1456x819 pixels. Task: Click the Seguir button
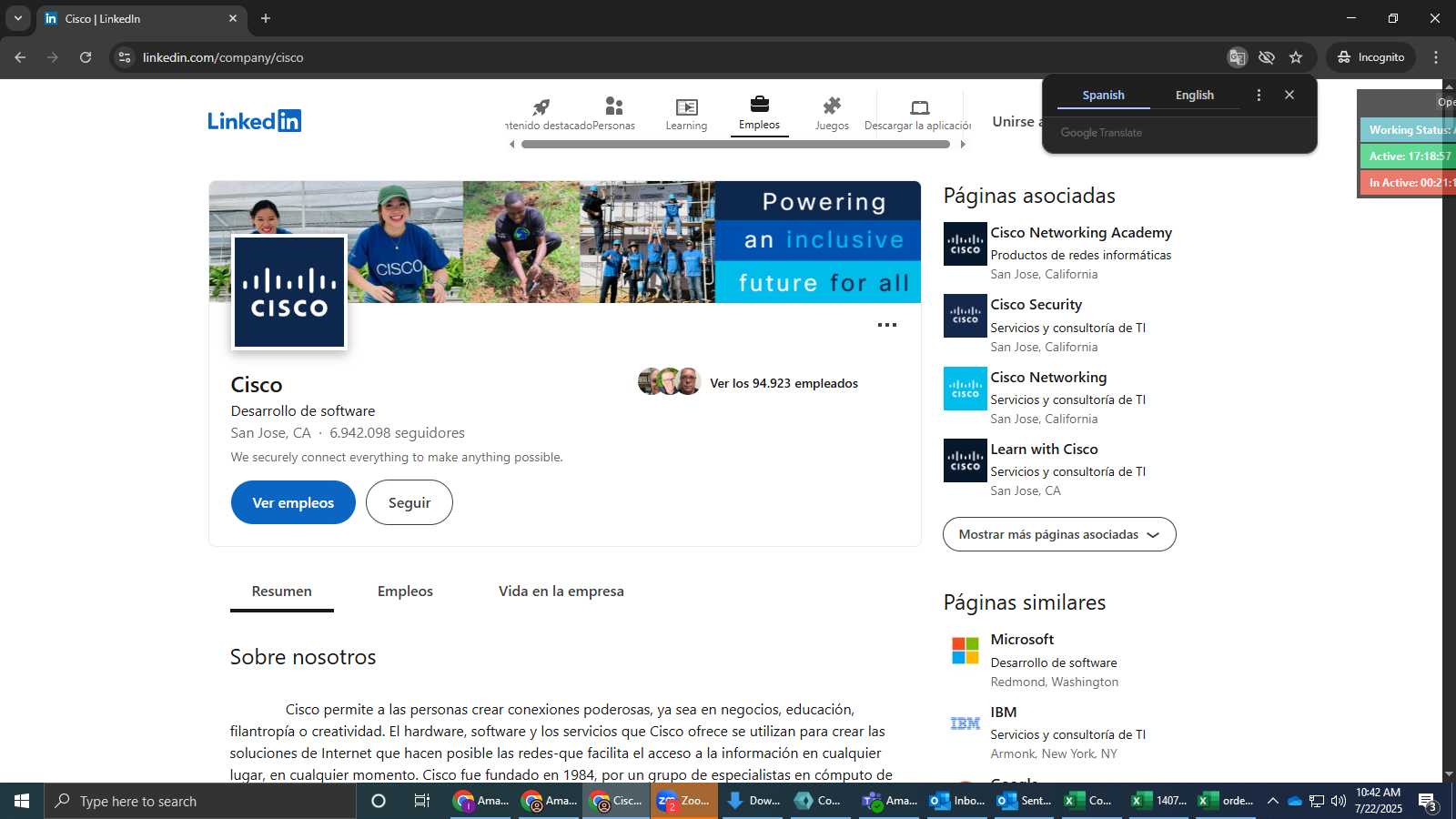(x=409, y=502)
